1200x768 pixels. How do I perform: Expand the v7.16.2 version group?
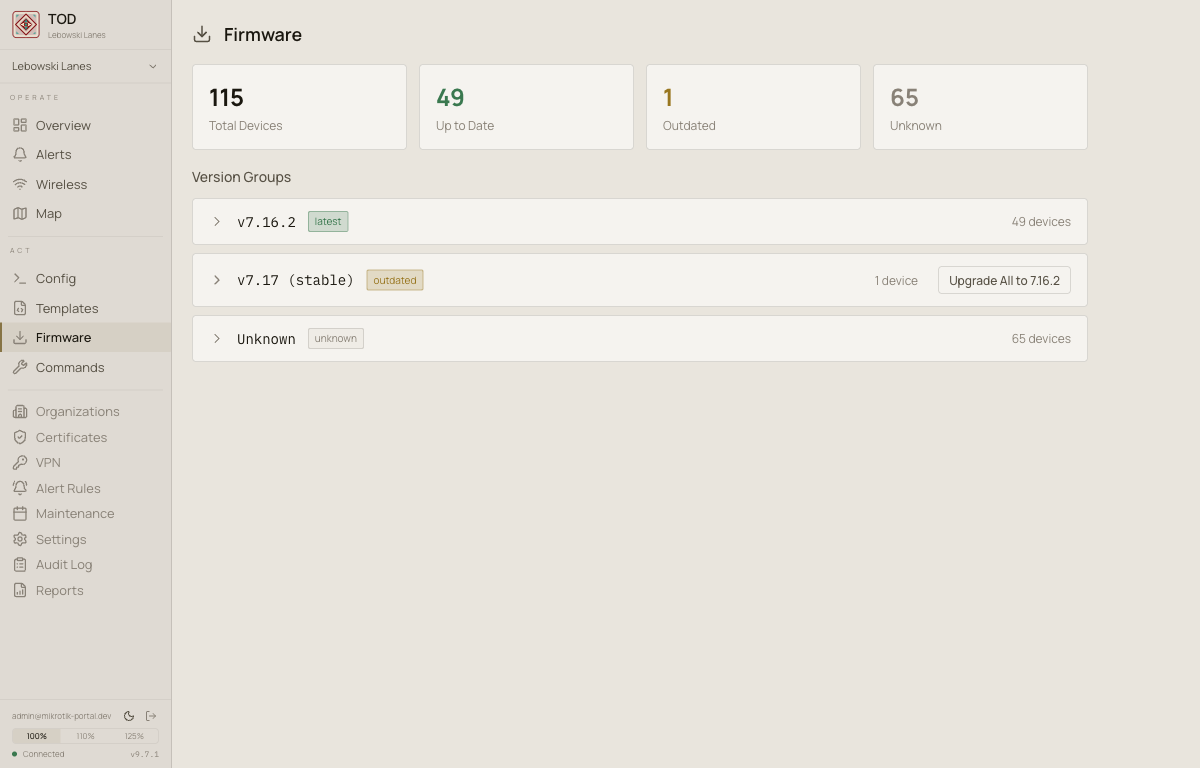tap(217, 221)
